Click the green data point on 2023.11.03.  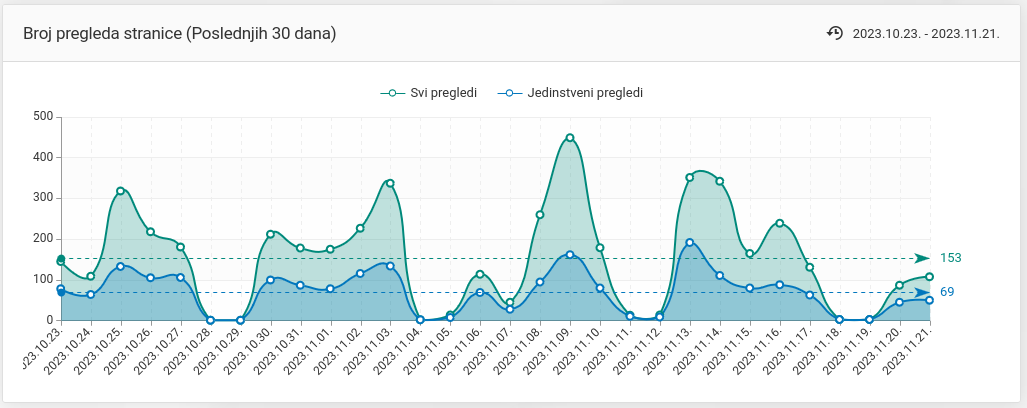coord(390,183)
